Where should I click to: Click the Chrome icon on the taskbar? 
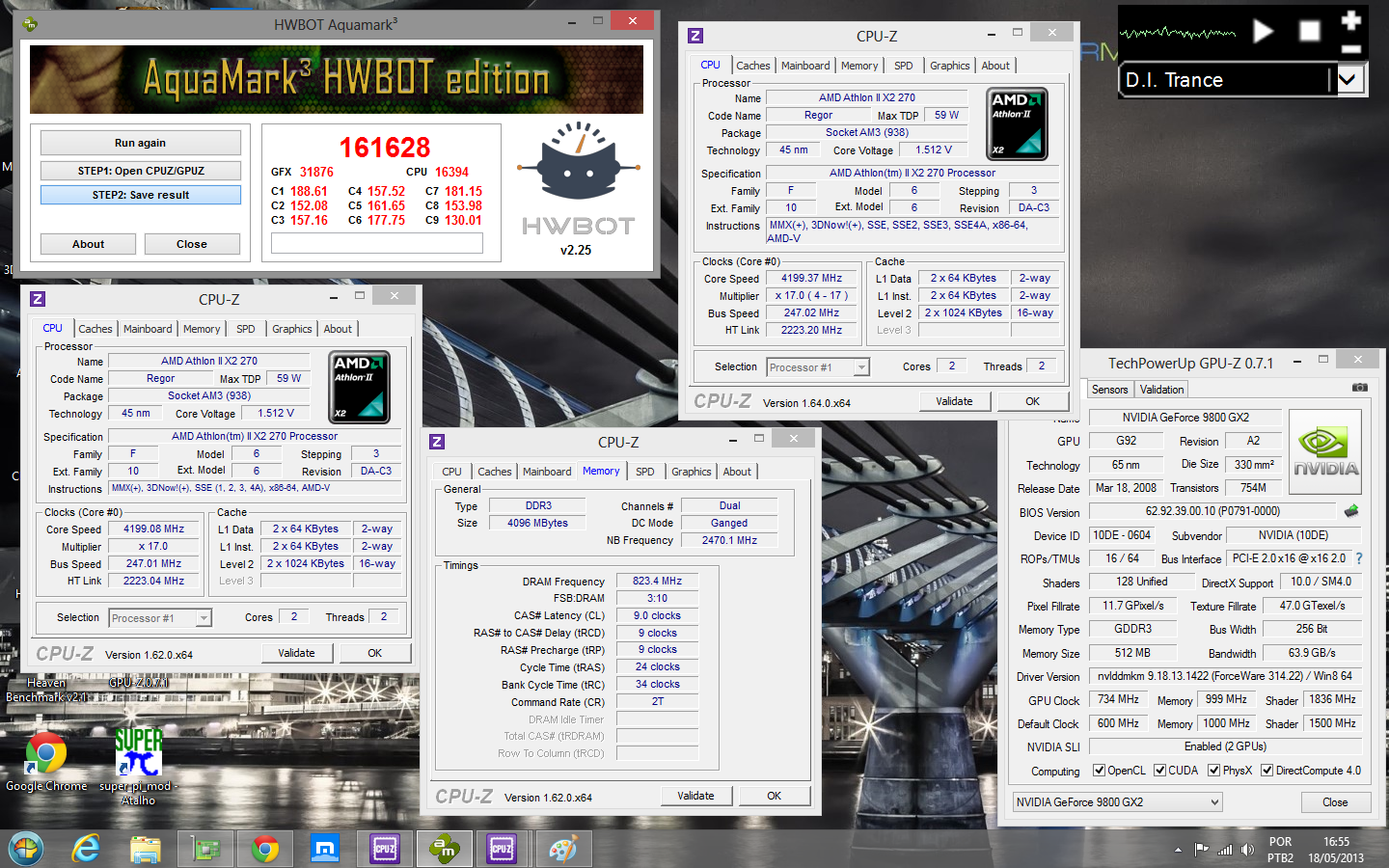click(x=265, y=849)
